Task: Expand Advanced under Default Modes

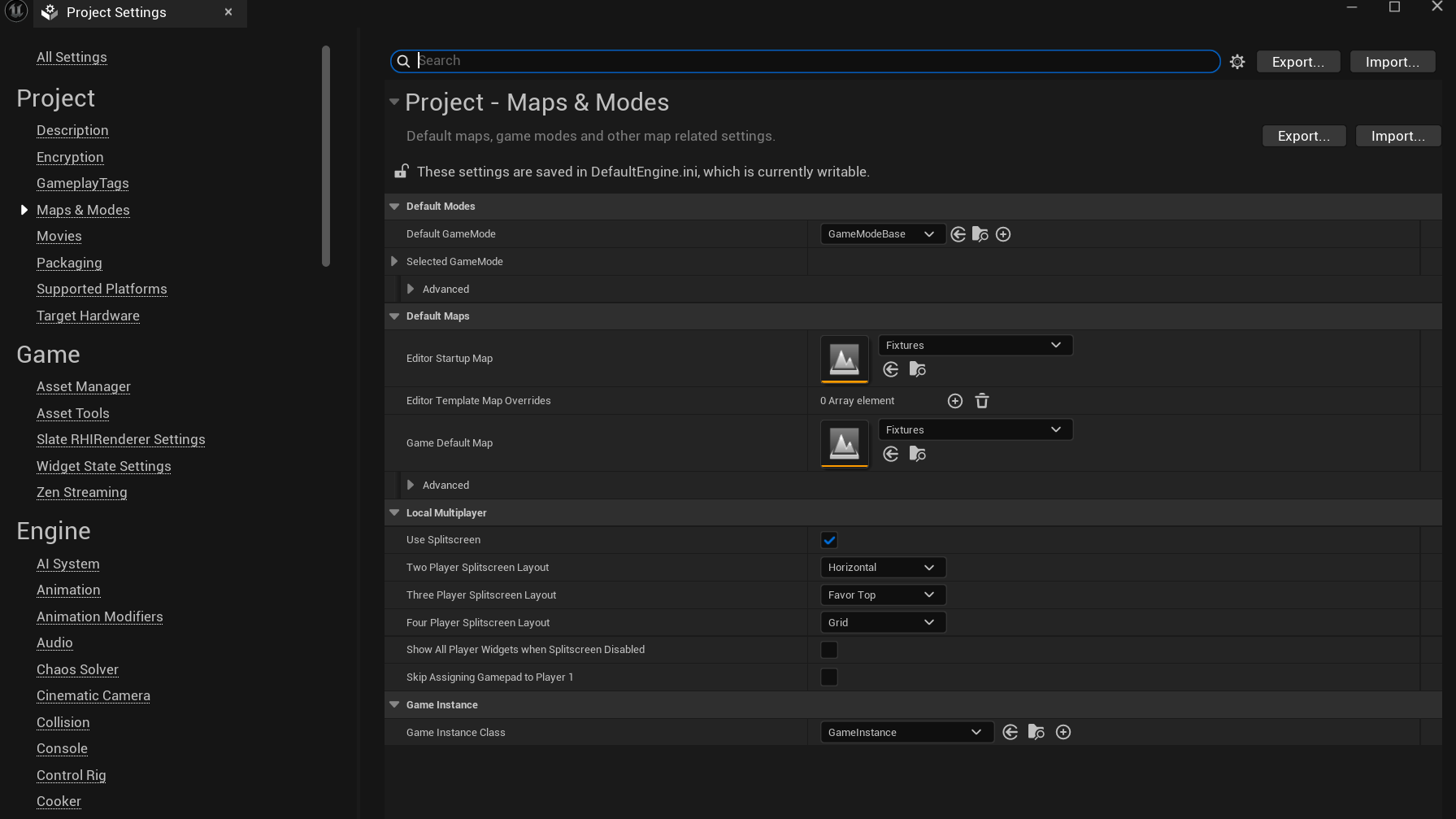Action: 411,289
